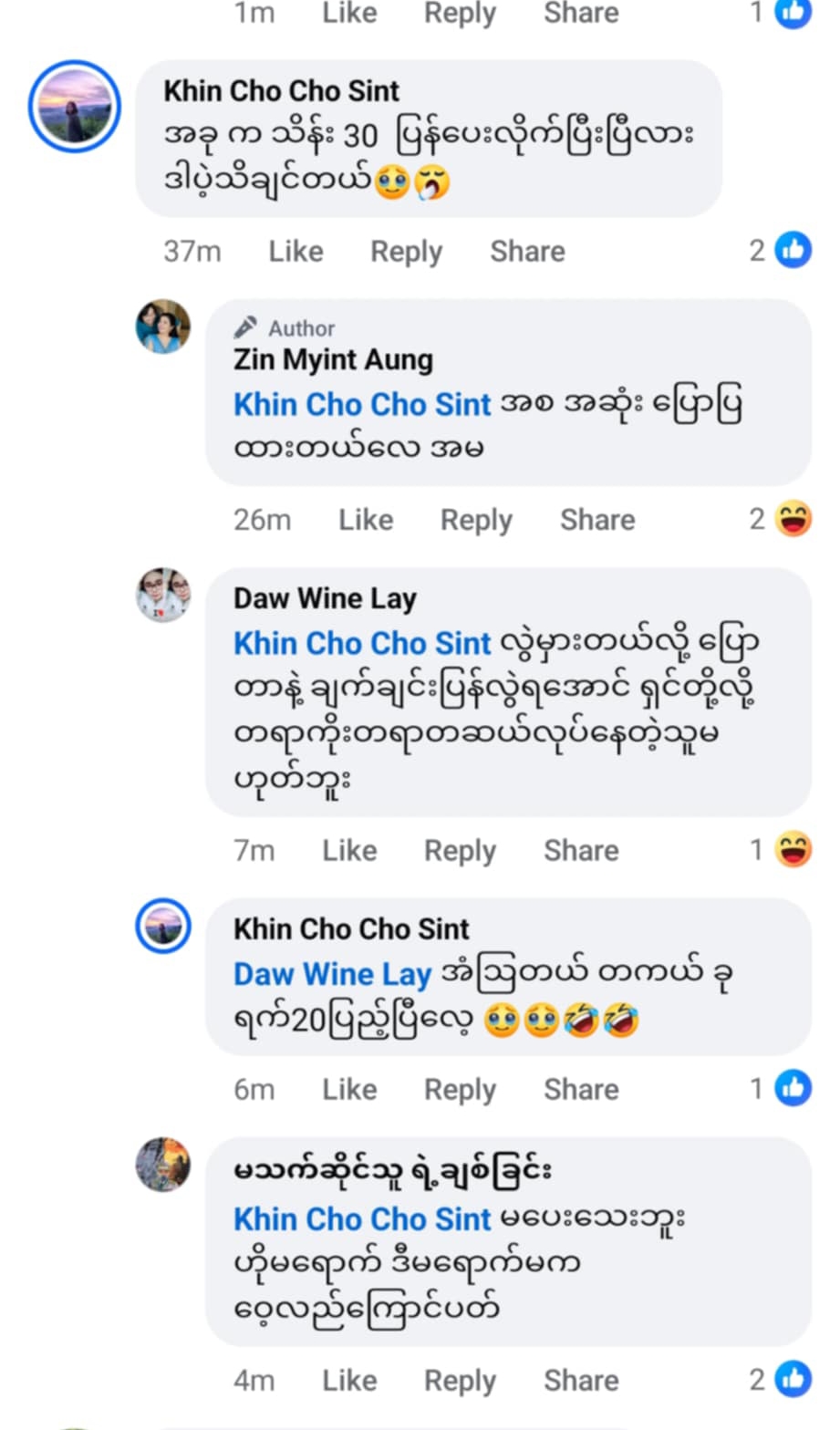Reply to the 1m comment at the top

coord(460,14)
